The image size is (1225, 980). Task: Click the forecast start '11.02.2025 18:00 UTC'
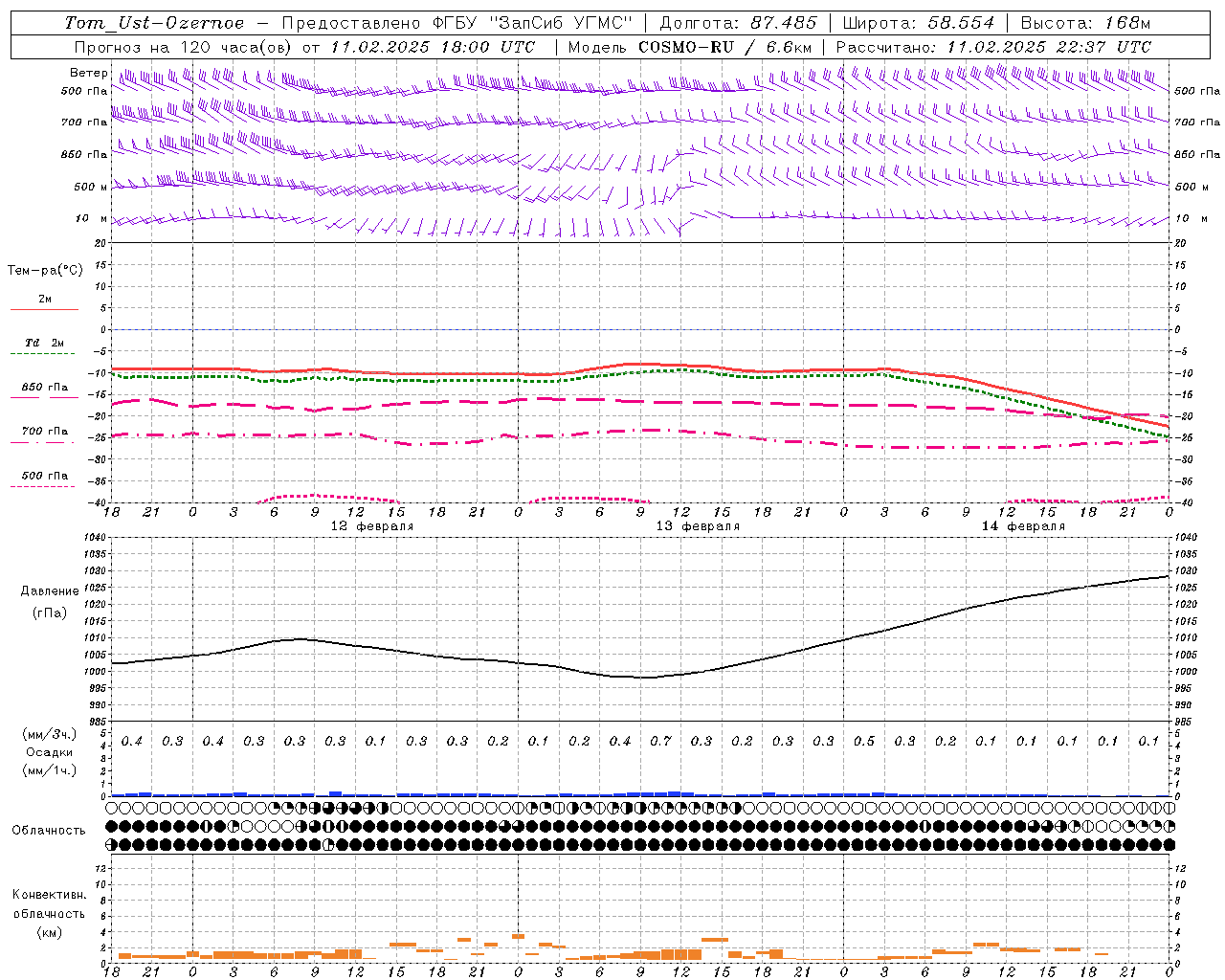433,47
